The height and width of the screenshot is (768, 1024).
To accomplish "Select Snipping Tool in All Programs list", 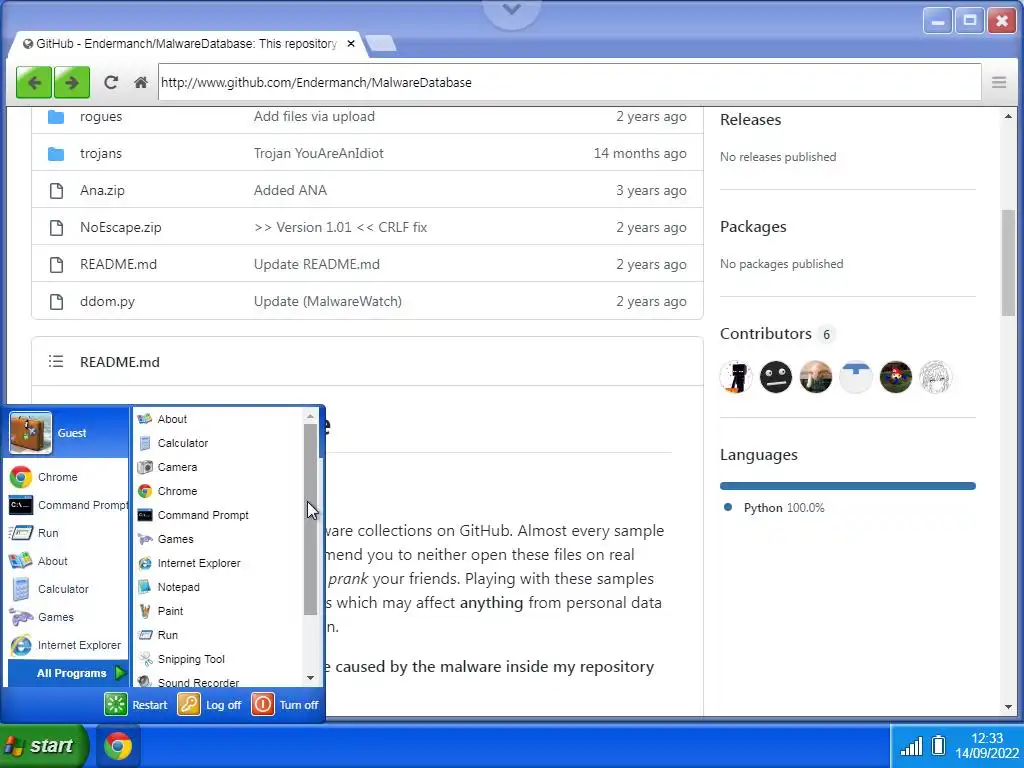I will pos(182,659).
